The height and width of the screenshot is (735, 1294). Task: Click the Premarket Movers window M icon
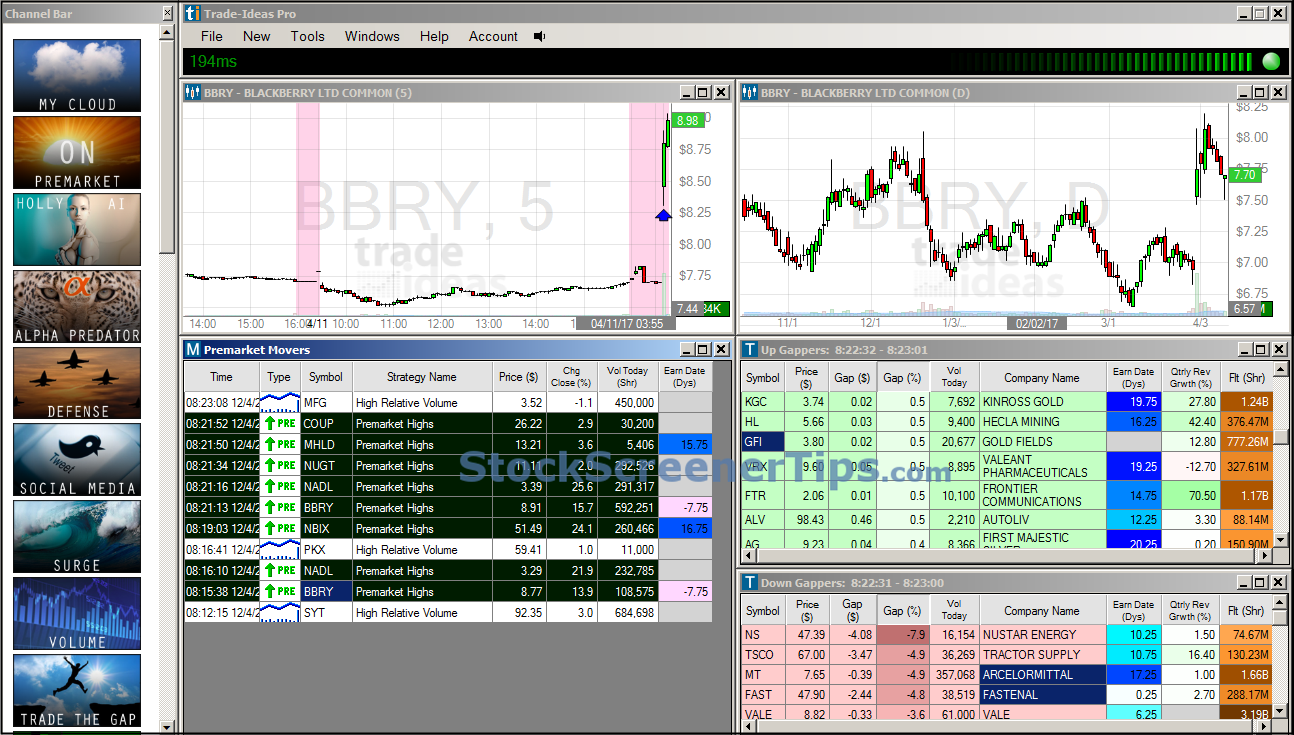coord(193,349)
